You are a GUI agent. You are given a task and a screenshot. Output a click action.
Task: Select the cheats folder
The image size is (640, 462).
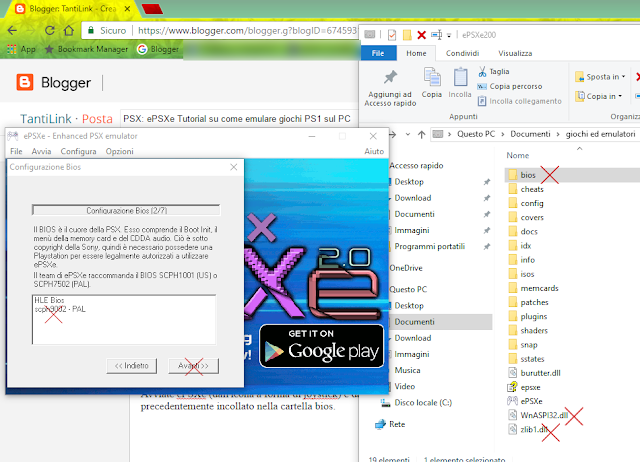[526, 189]
